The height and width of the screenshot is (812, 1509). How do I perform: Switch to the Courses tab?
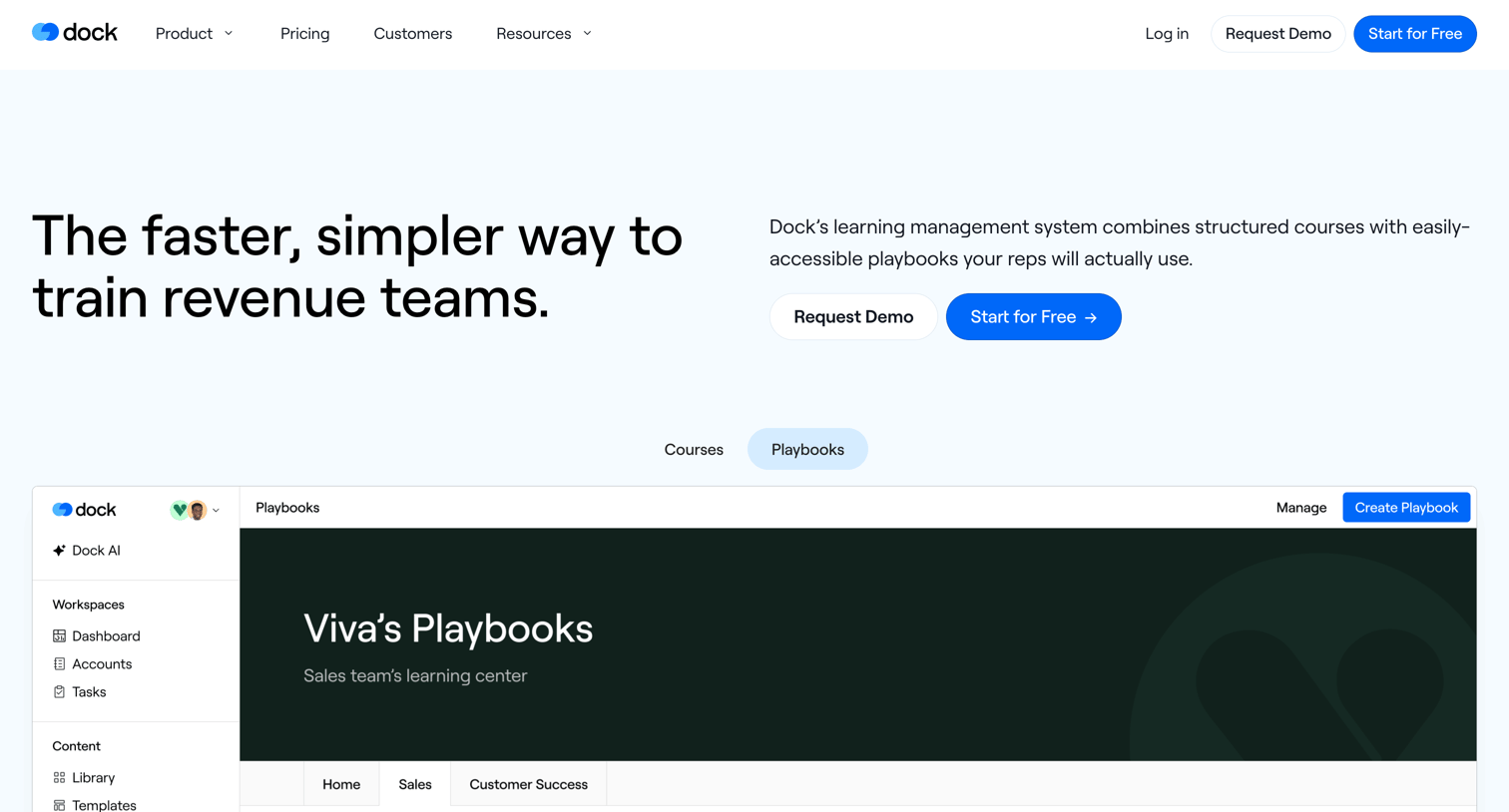(x=694, y=449)
